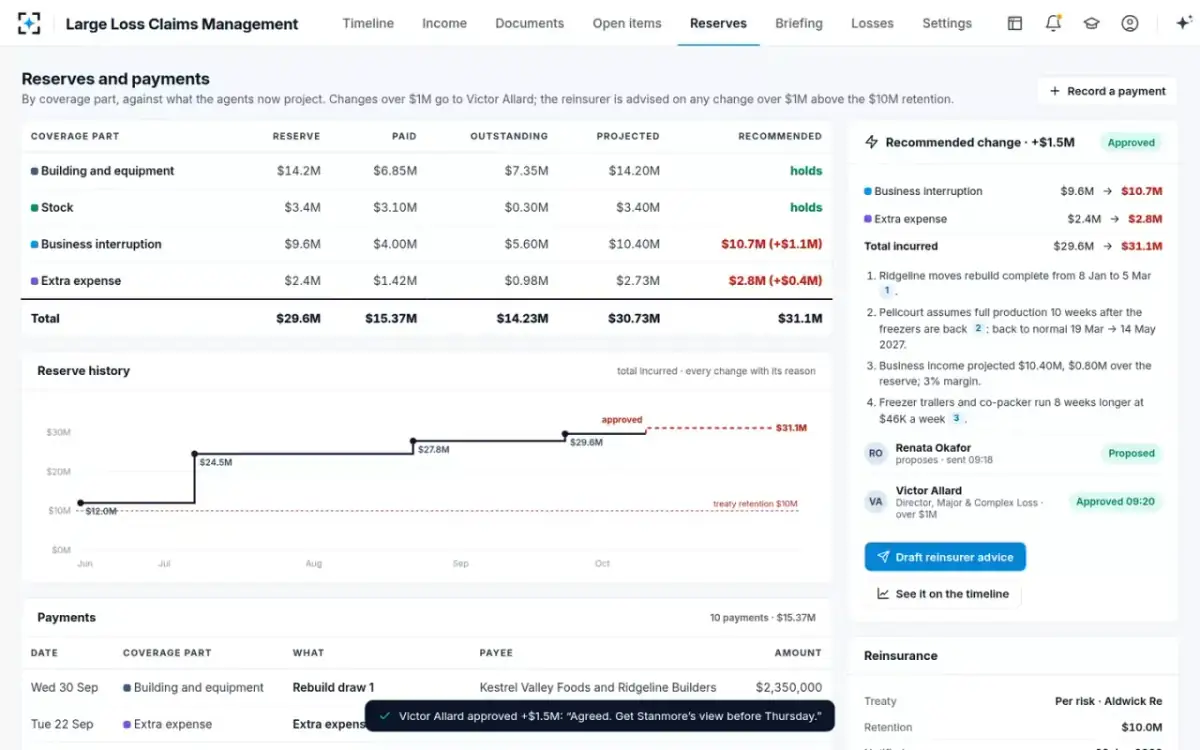Switch to the Losses tab
1200x750 pixels.
click(872, 23)
